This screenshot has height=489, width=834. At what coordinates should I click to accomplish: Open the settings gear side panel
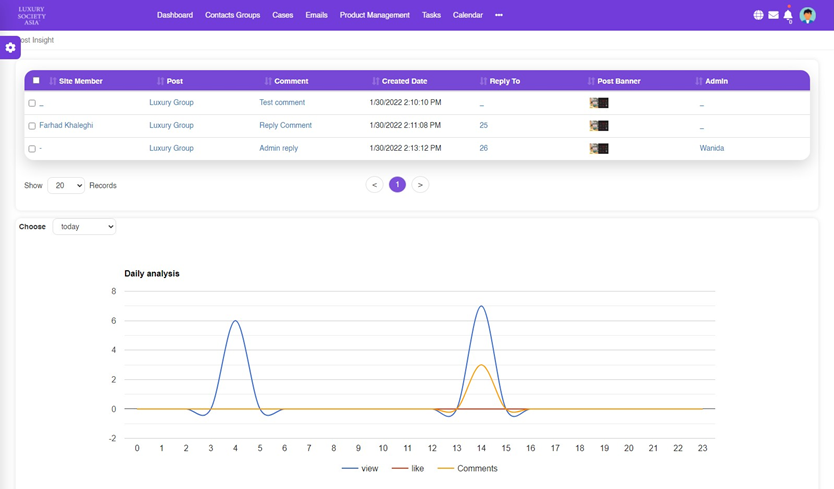pos(10,48)
